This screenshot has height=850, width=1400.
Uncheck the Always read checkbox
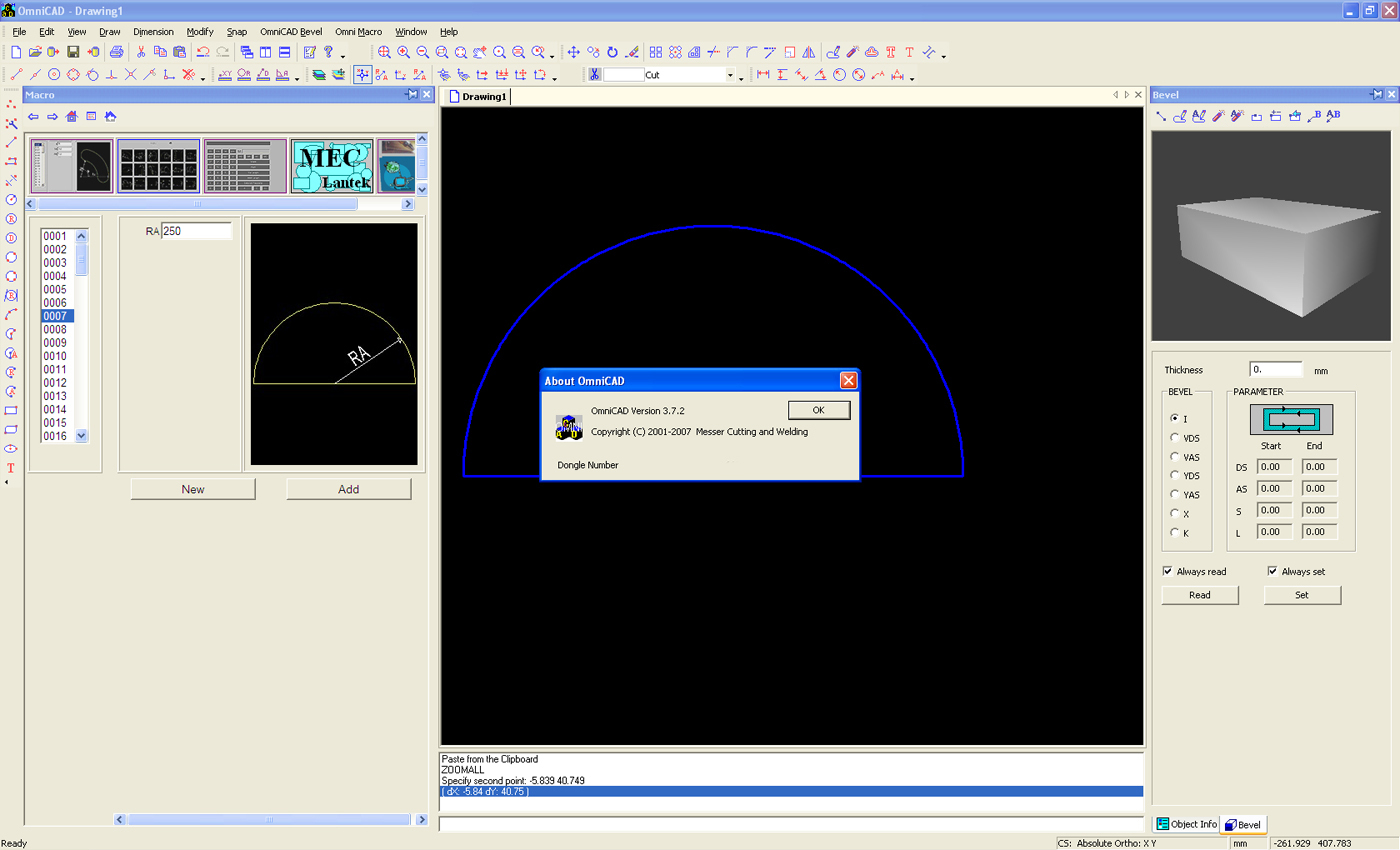click(1168, 571)
